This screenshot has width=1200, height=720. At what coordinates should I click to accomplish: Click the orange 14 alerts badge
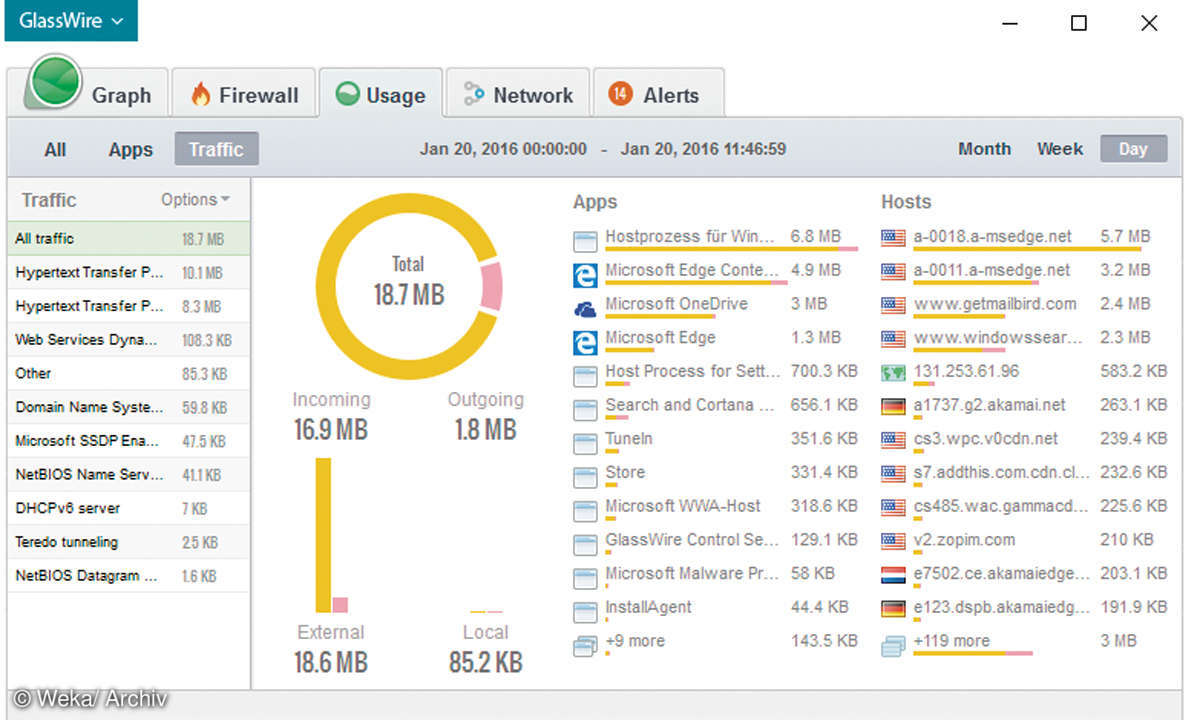coord(620,94)
